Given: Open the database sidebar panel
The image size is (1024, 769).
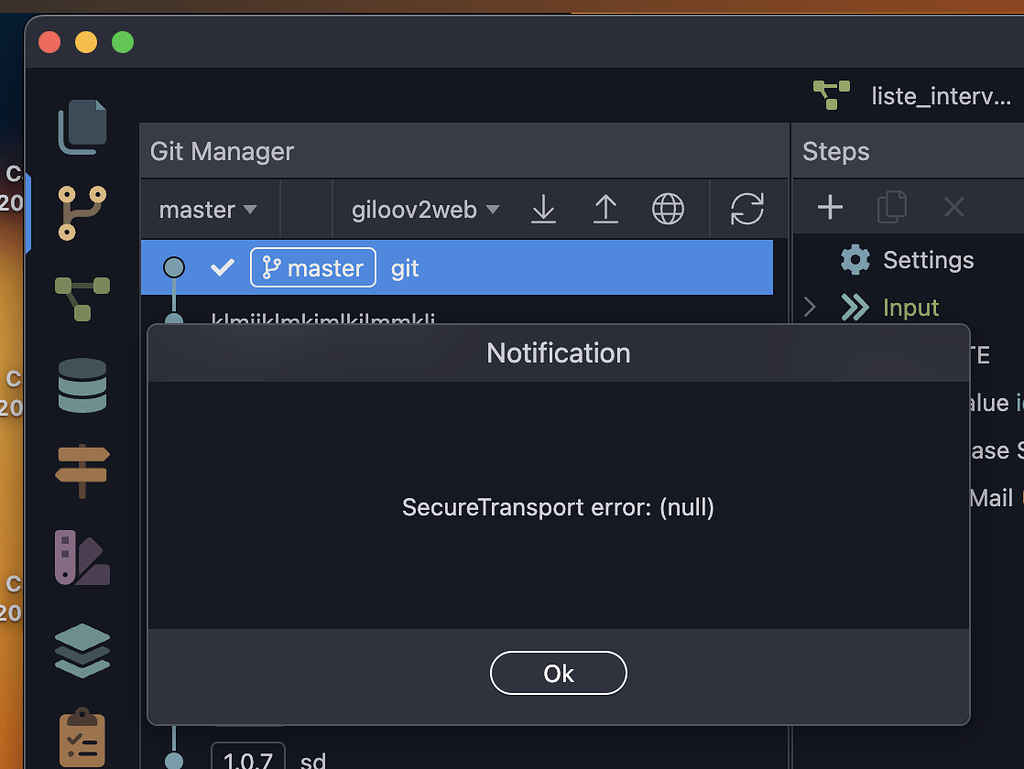Looking at the screenshot, I should (x=82, y=387).
